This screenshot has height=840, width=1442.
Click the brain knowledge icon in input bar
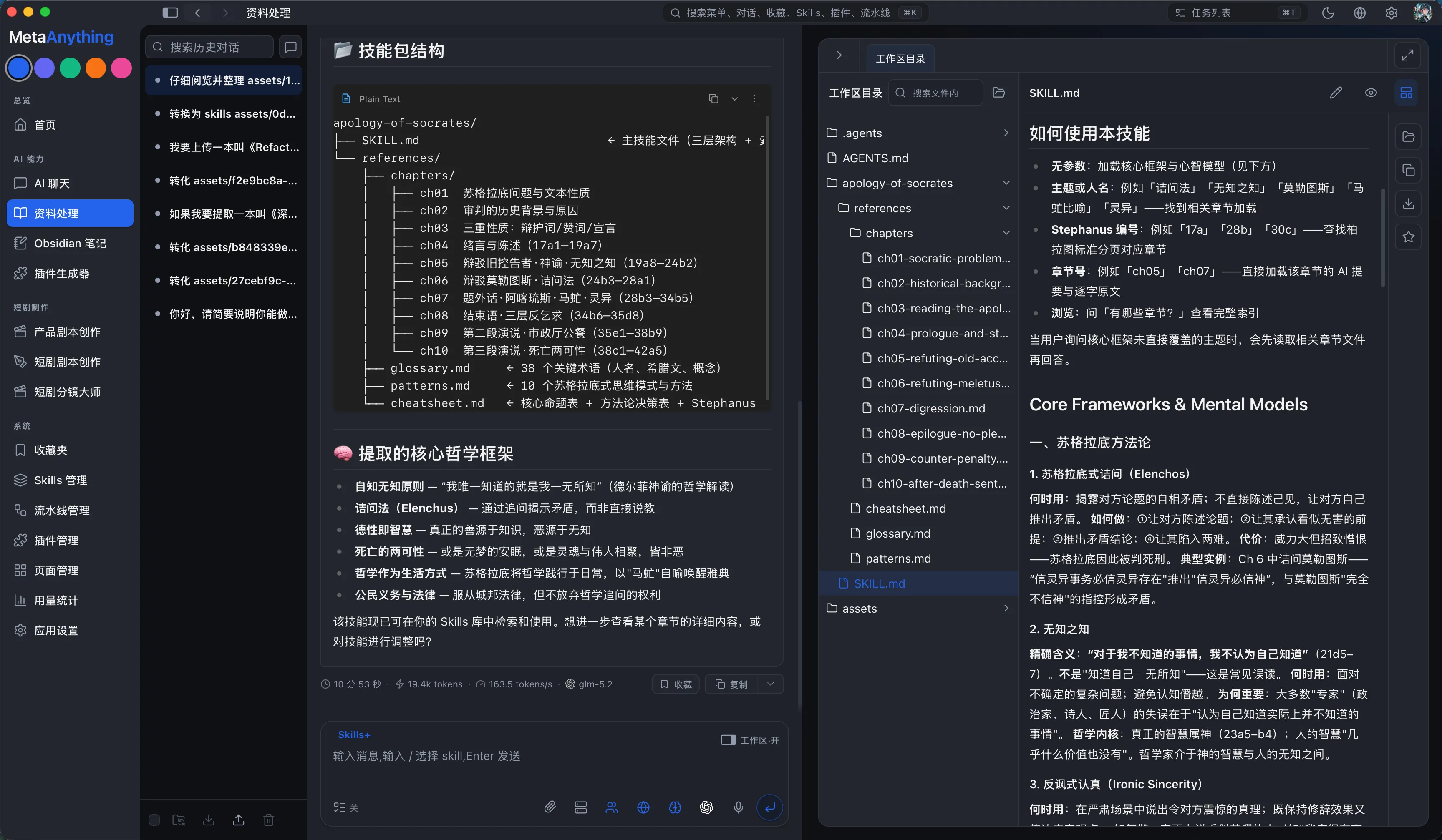click(675, 807)
